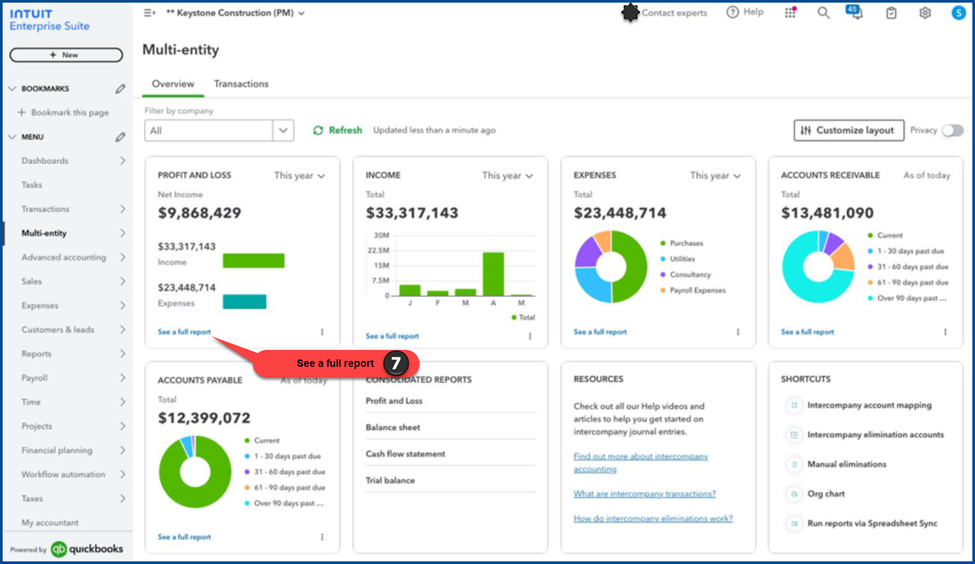Open the user profile avatar S
Image resolution: width=975 pixels, height=564 pixels.
958,12
